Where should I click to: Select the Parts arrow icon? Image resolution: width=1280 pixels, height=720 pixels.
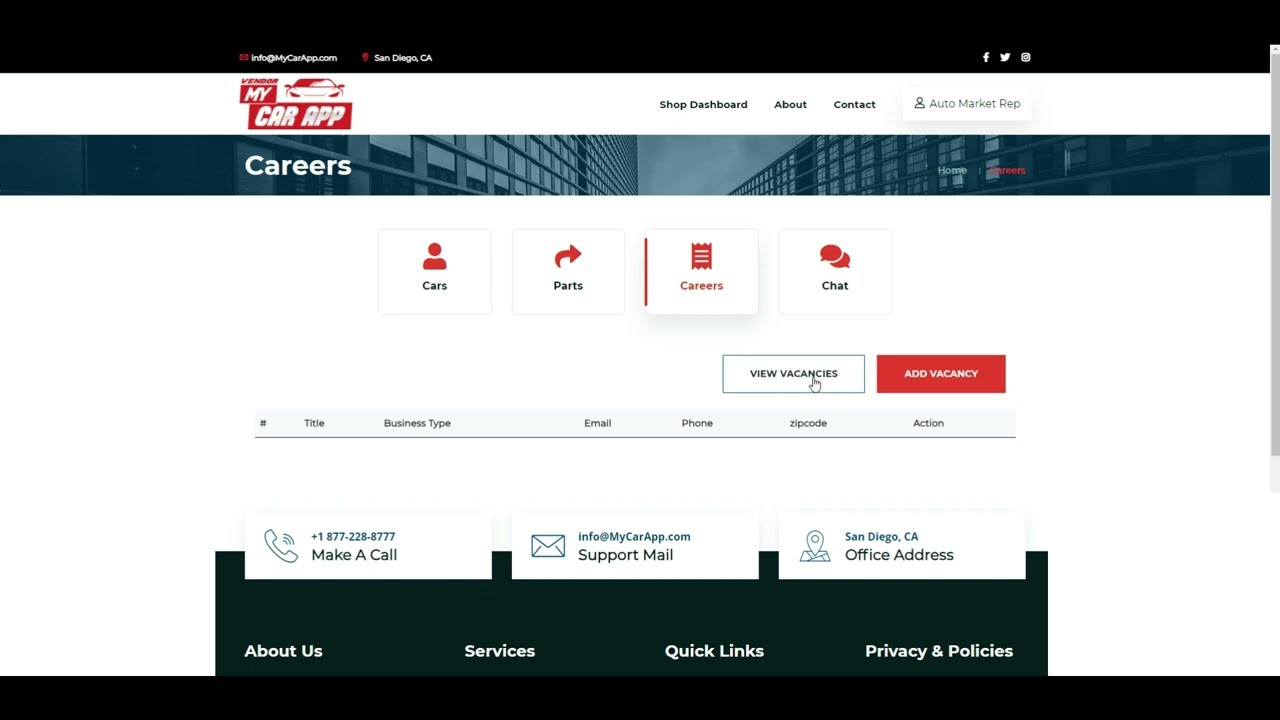coord(568,257)
